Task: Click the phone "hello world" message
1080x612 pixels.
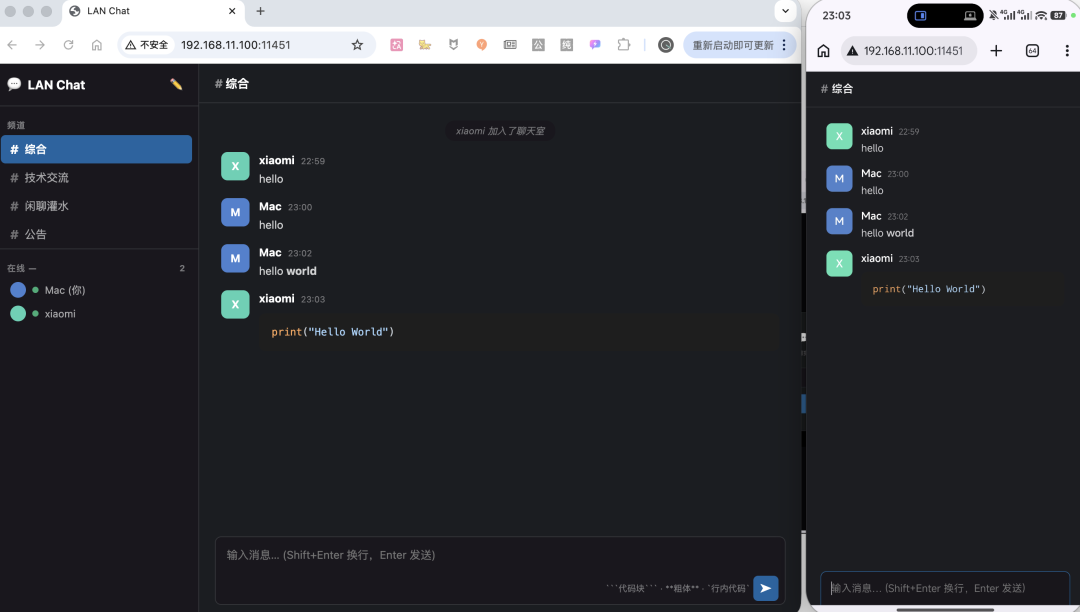Action: [887, 233]
